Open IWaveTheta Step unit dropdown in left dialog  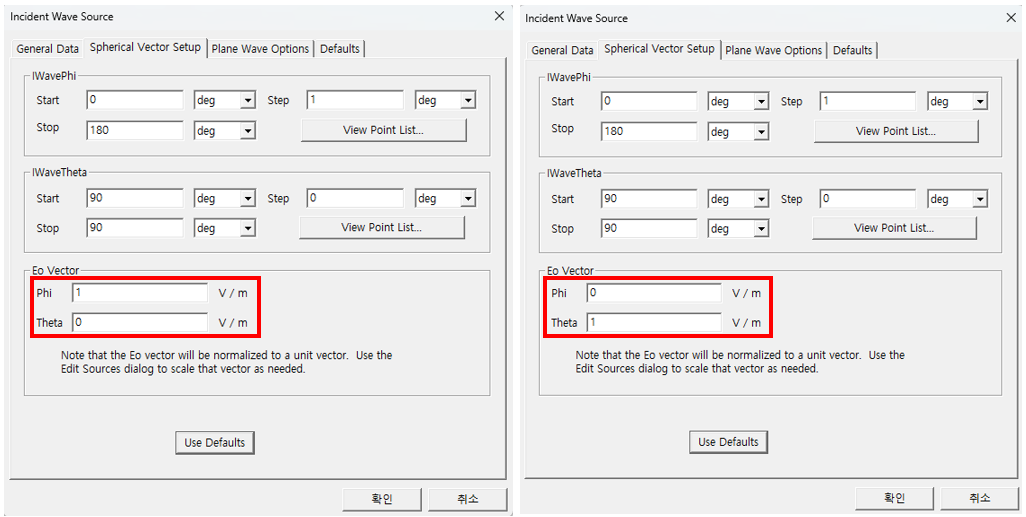pos(467,199)
